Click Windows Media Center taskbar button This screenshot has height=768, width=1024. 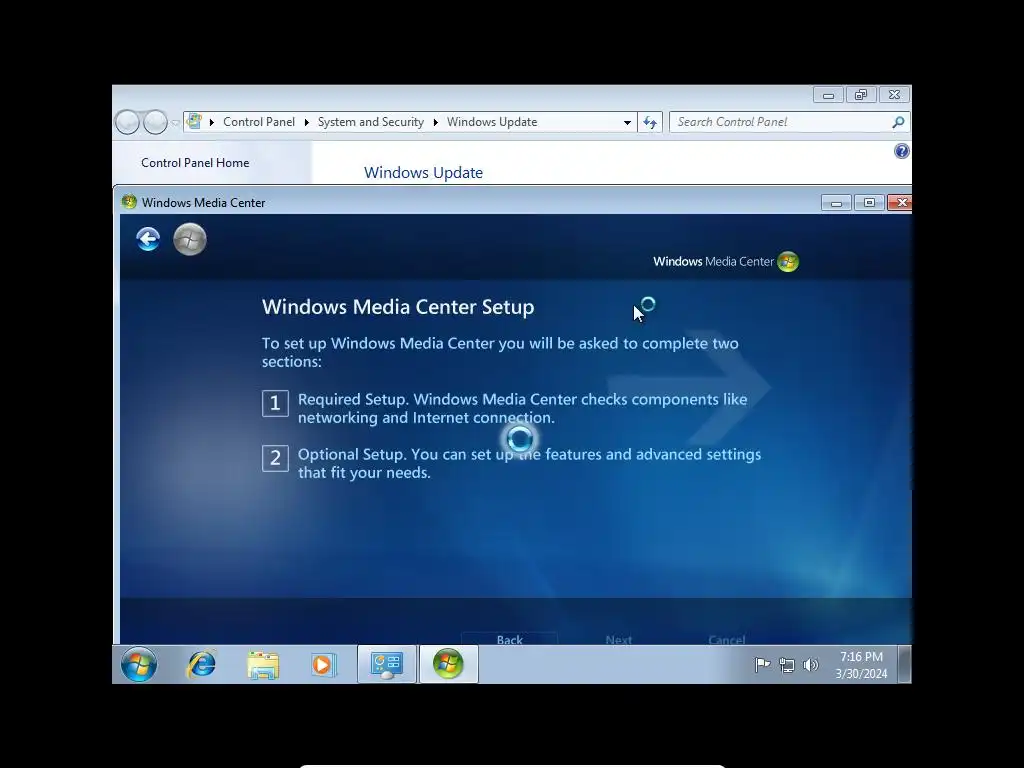tap(449, 664)
